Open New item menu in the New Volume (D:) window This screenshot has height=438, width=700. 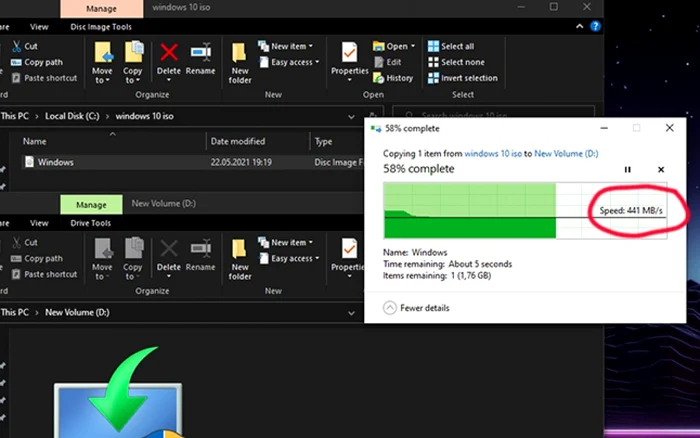286,242
